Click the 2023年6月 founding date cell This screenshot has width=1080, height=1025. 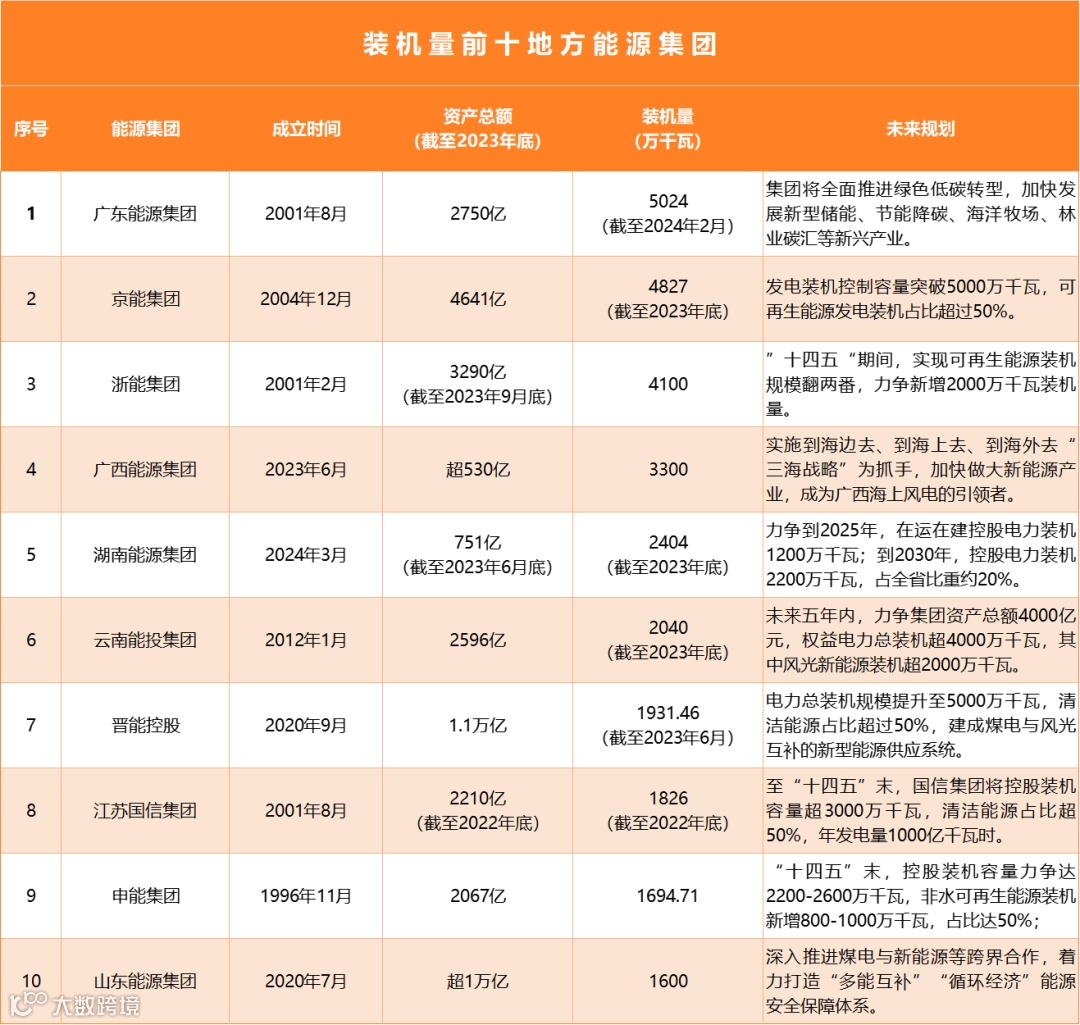tap(306, 470)
